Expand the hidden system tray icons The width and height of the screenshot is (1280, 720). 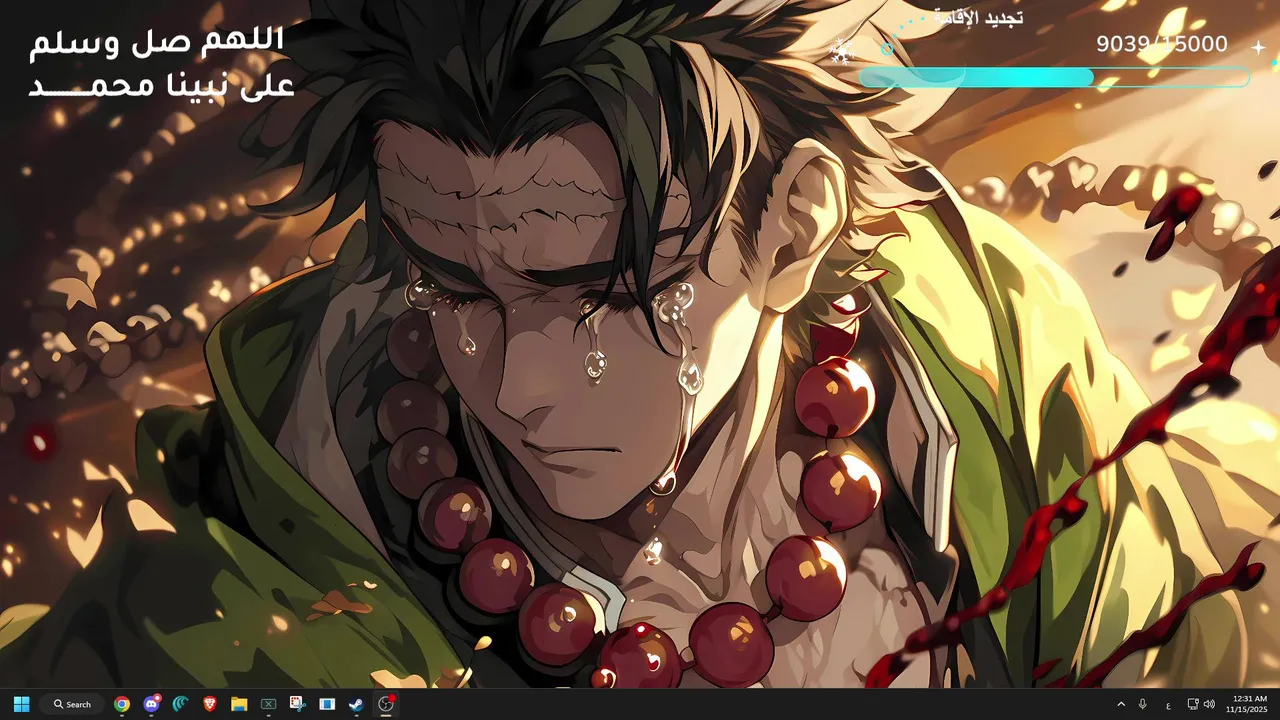click(x=1121, y=704)
